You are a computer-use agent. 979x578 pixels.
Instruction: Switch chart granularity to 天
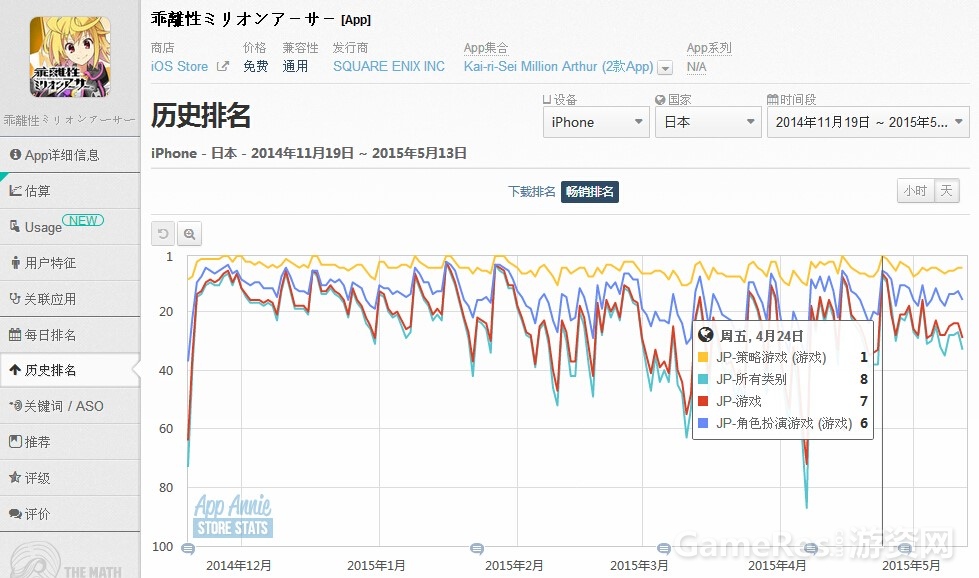click(947, 190)
